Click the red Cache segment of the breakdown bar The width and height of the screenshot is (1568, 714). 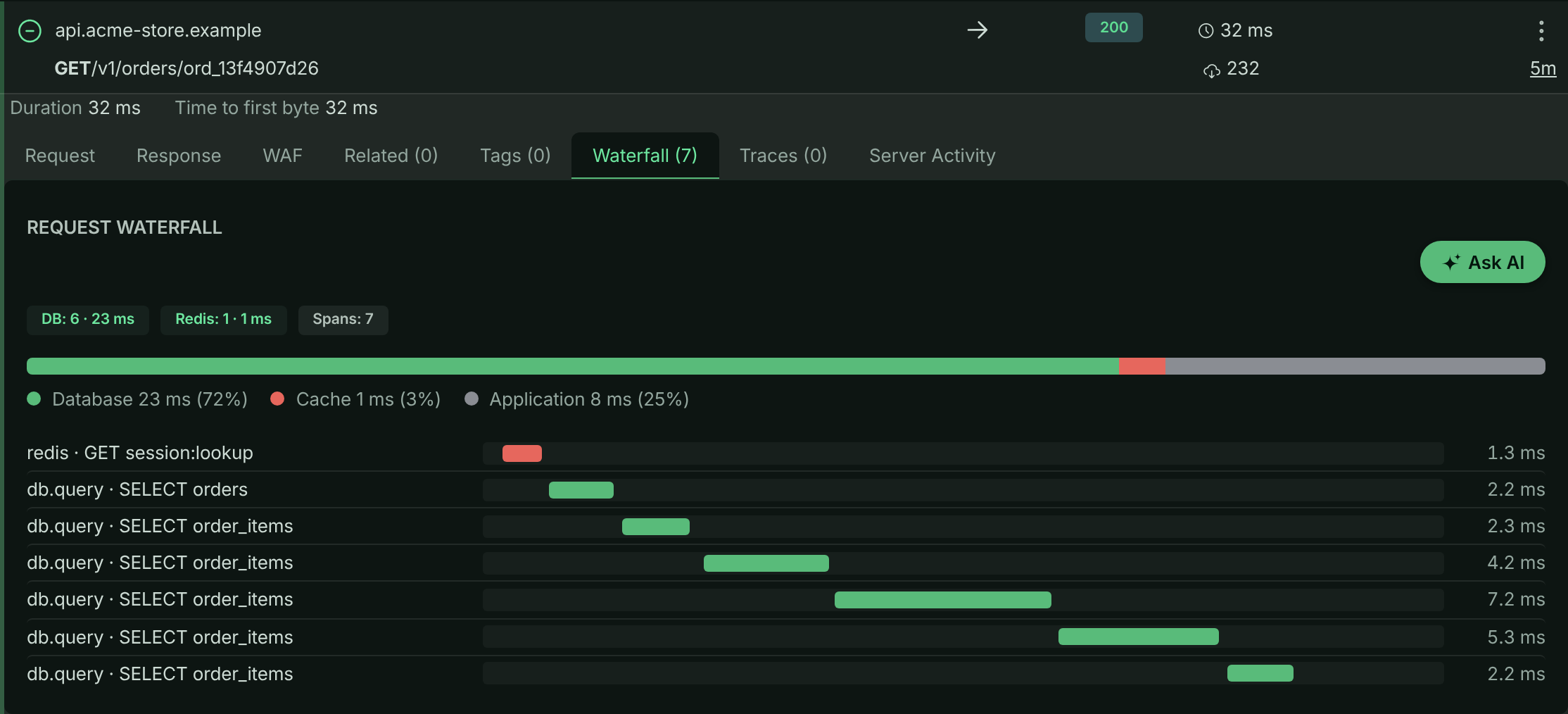click(1142, 366)
